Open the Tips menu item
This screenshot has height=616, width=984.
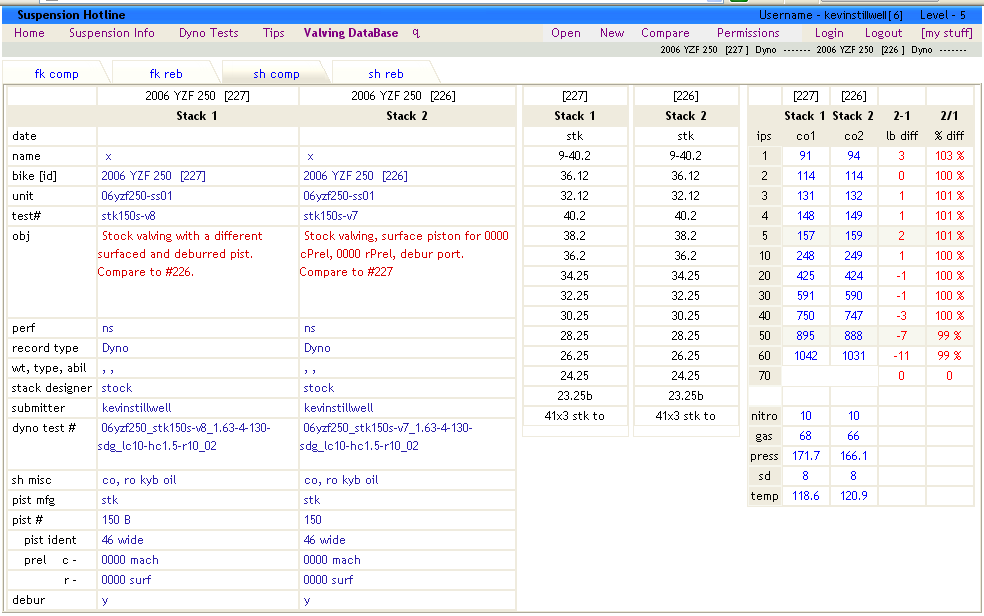coord(274,33)
